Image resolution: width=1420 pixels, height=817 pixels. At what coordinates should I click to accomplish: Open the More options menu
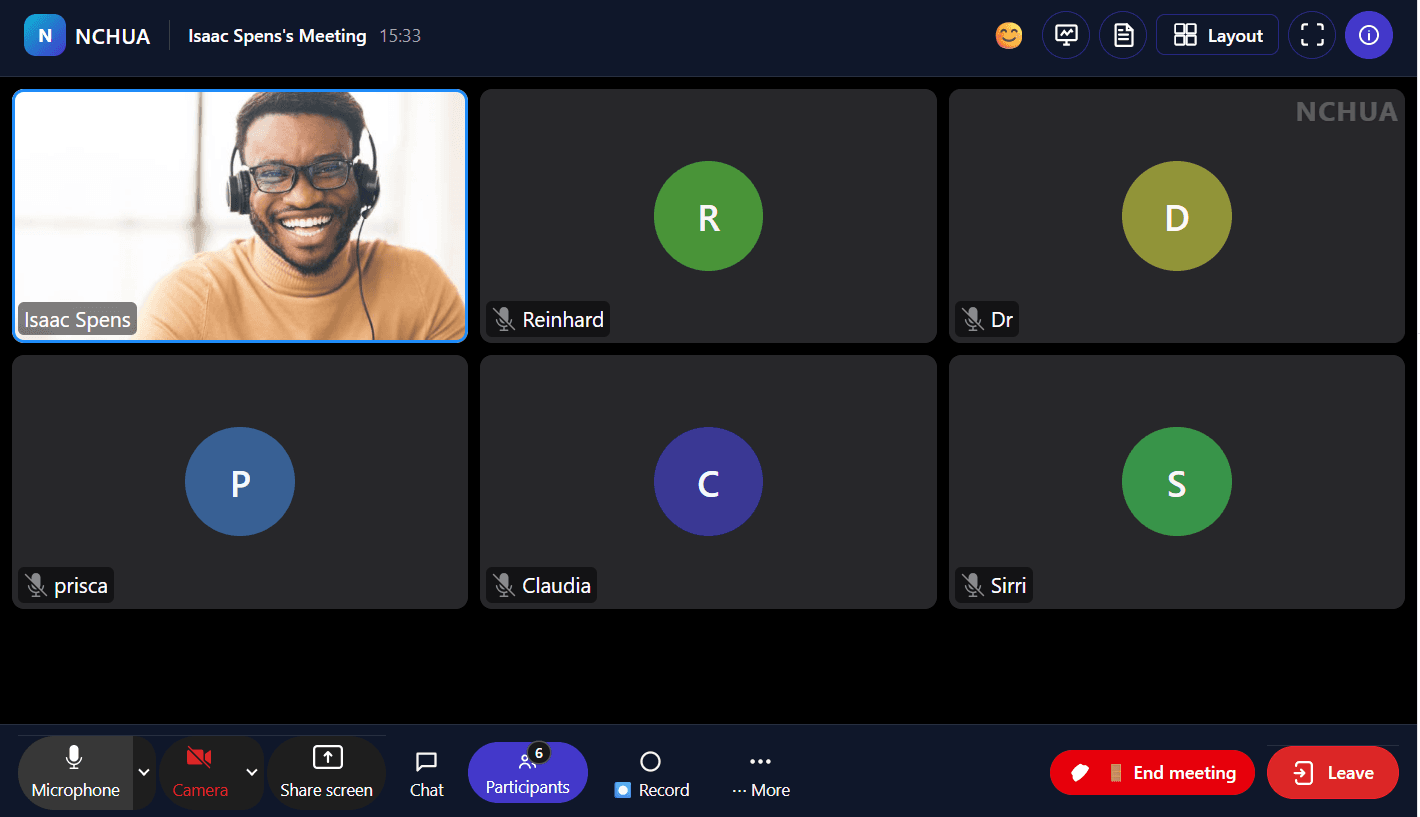pyautogui.click(x=761, y=774)
